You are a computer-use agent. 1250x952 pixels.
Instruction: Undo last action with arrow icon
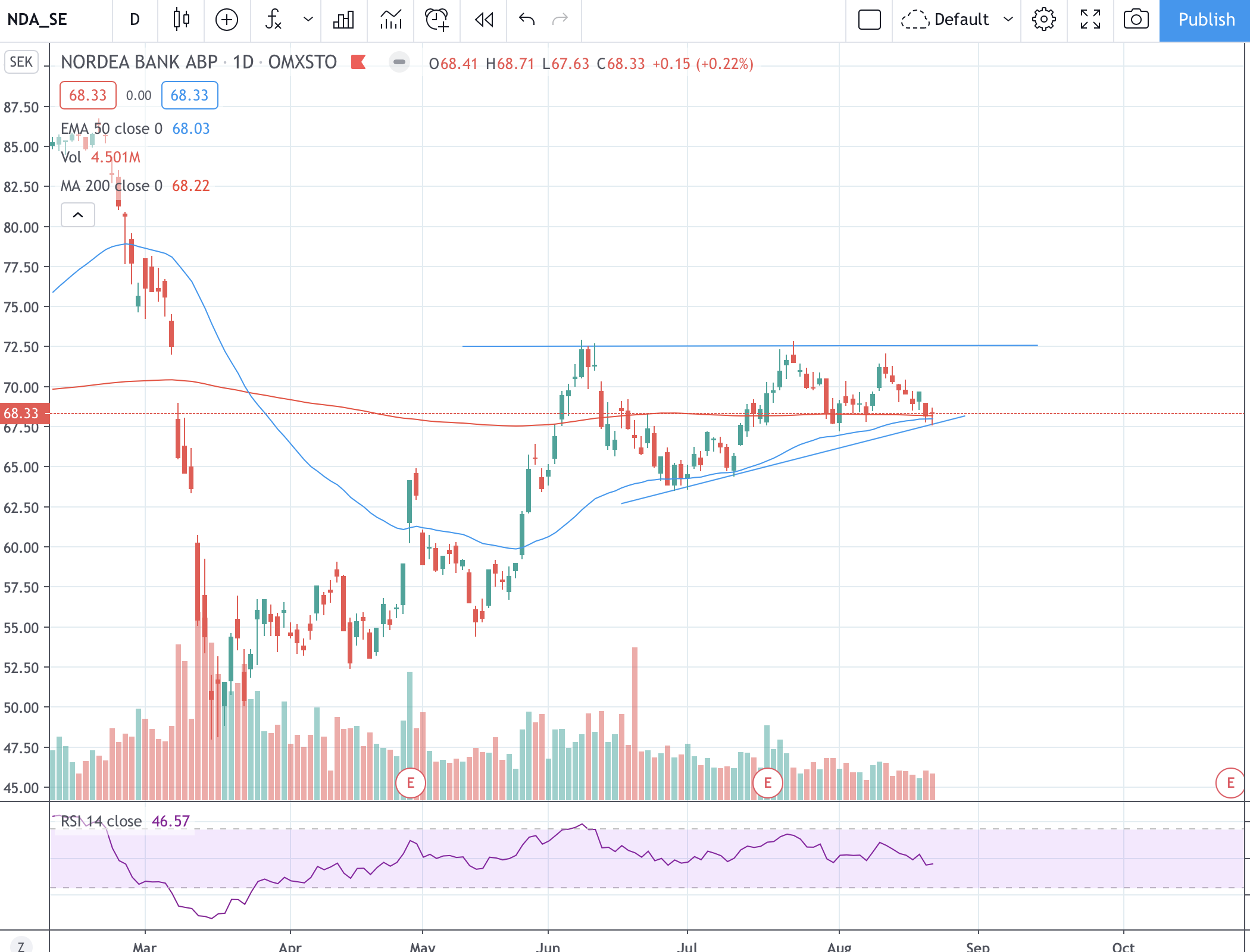click(x=527, y=20)
